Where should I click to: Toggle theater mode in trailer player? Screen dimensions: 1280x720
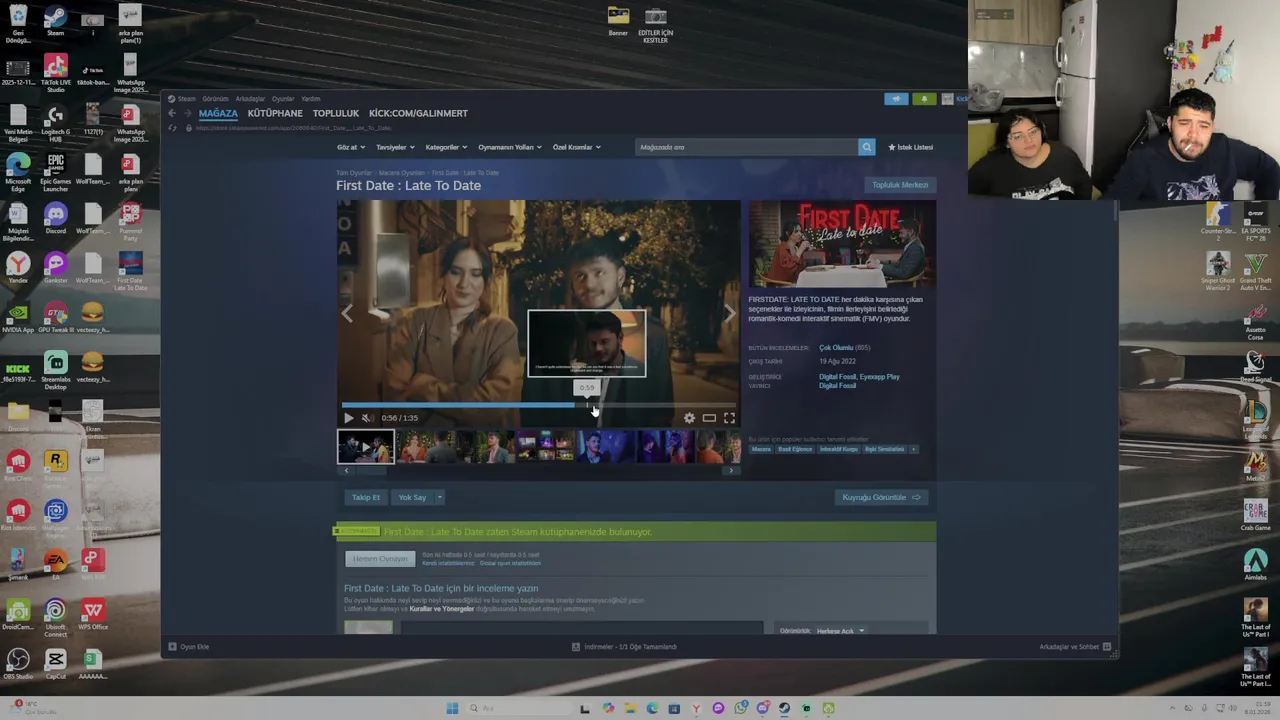[x=709, y=418]
